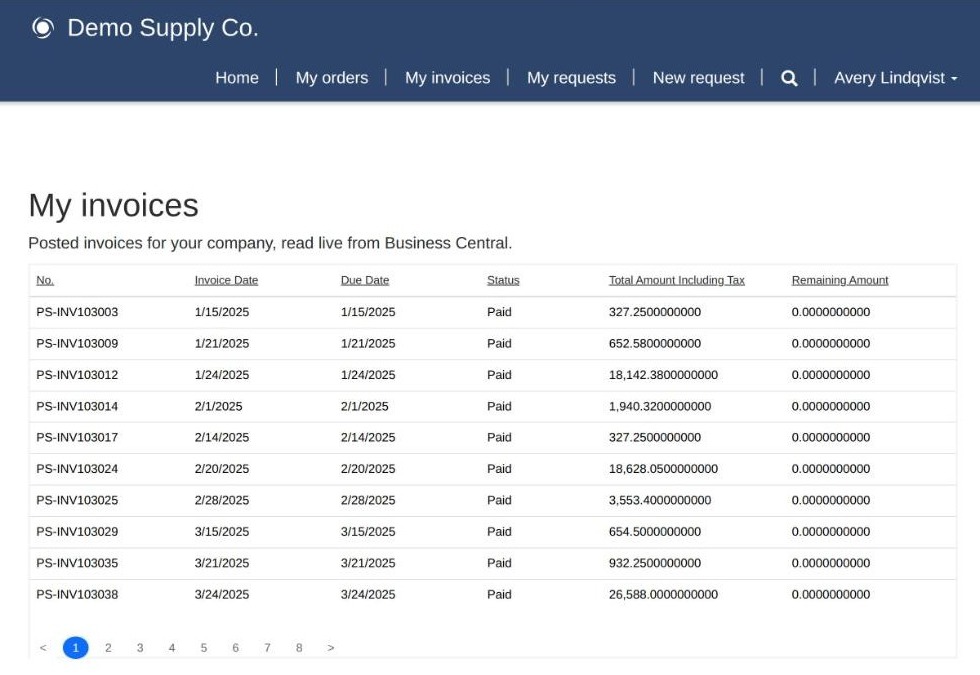Click Paid status of PS-INV103024
Viewport: 980px width, 675px height.
(x=499, y=469)
